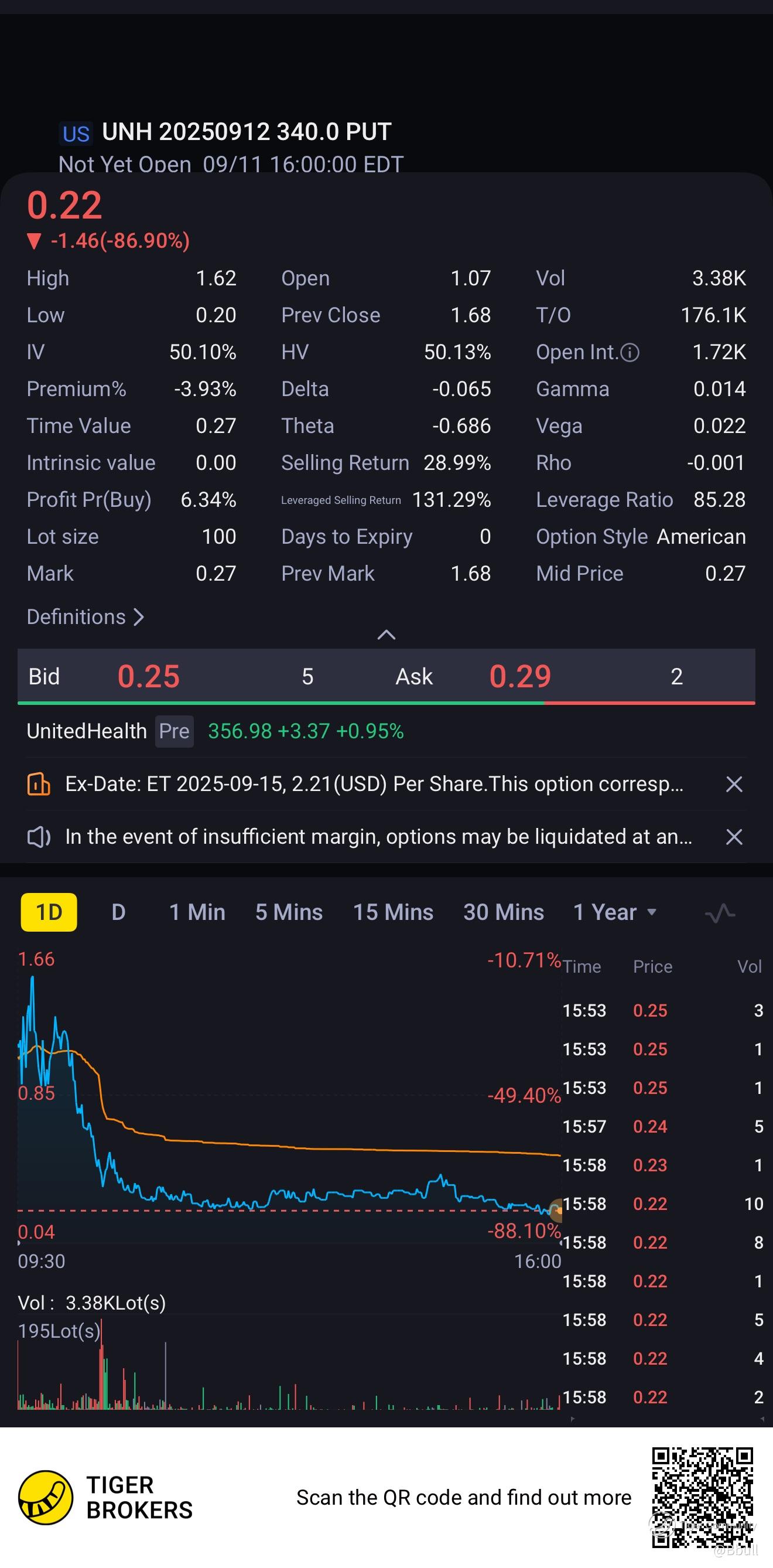Tap the QR code image
Image resolution: width=773 pixels, height=1568 pixels.
[702, 1497]
